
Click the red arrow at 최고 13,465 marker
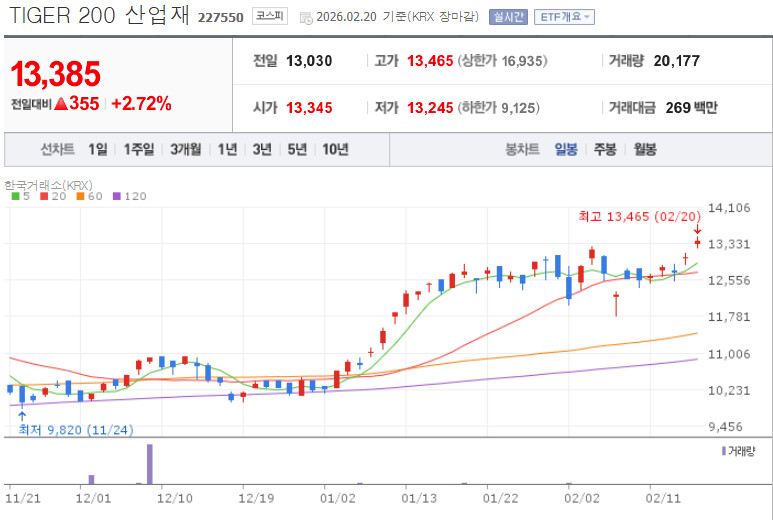pyautogui.click(x=697, y=231)
